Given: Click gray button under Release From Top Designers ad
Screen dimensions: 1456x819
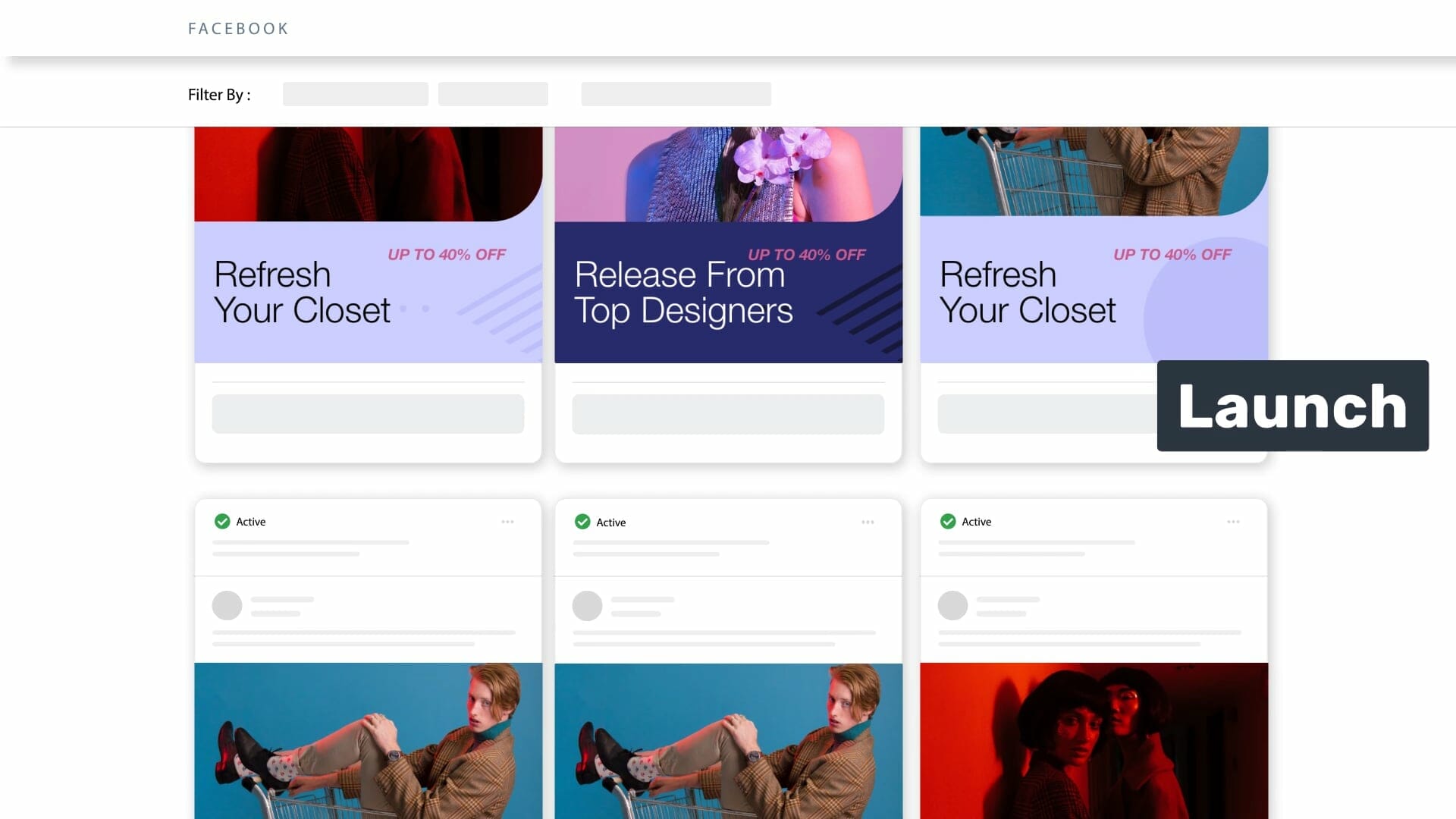Looking at the screenshot, I should point(728,414).
